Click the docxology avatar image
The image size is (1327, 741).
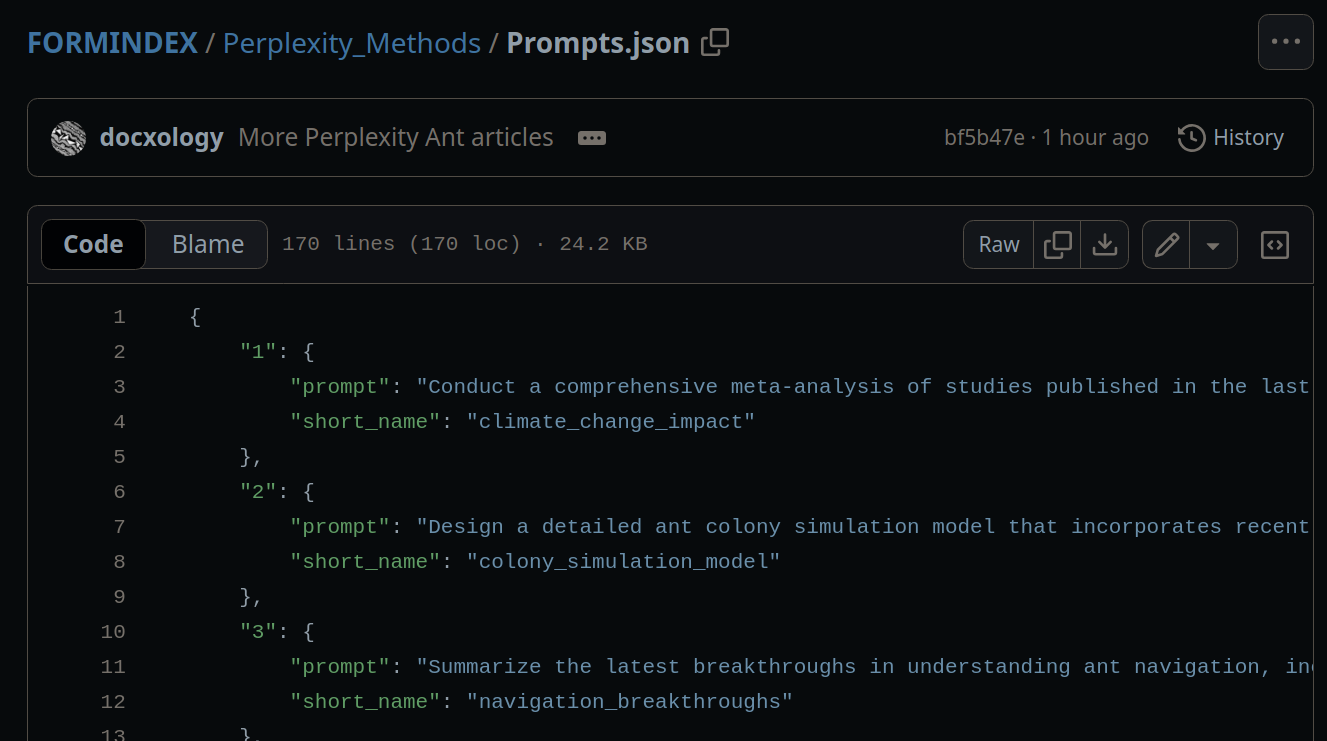[x=69, y=138]
